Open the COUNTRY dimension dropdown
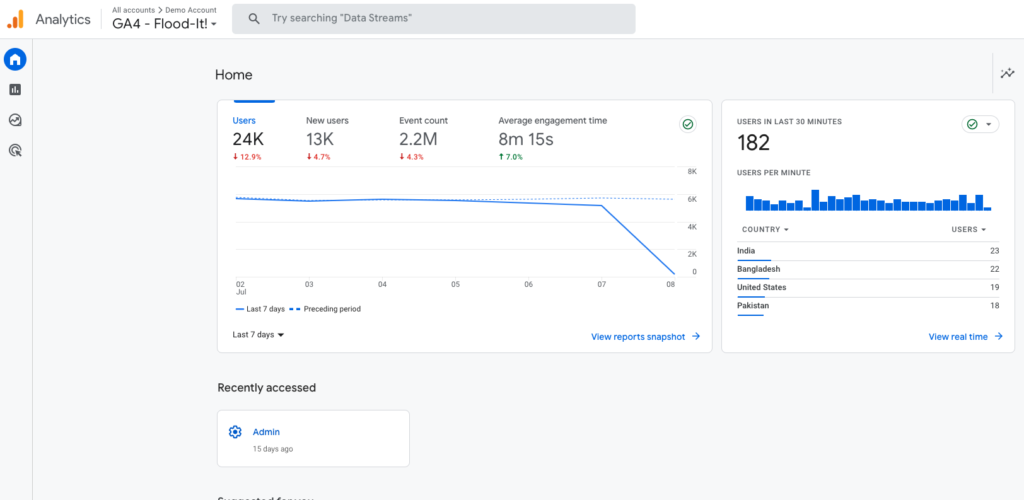 pyautogui.click(x=765, y=230)
